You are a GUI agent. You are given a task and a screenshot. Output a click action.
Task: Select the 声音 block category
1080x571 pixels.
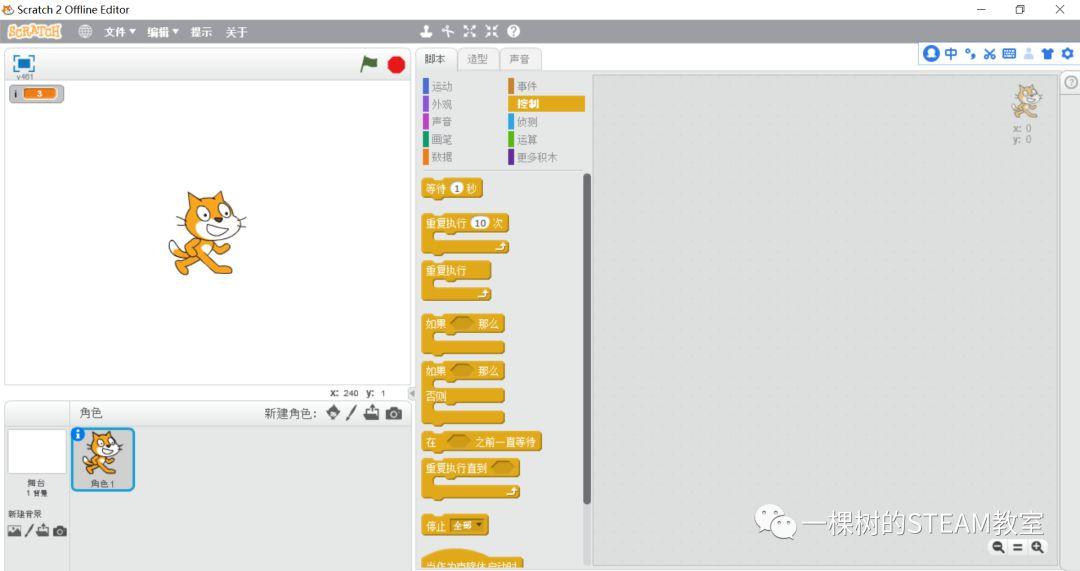[x=438, y=121]
